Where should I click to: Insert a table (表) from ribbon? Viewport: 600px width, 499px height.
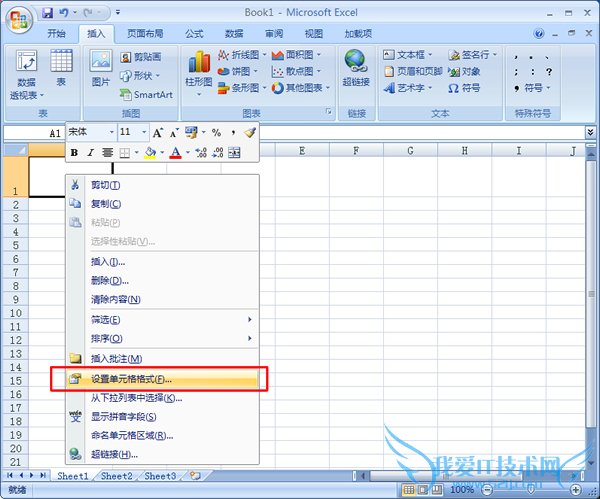[x=61, y=68]
